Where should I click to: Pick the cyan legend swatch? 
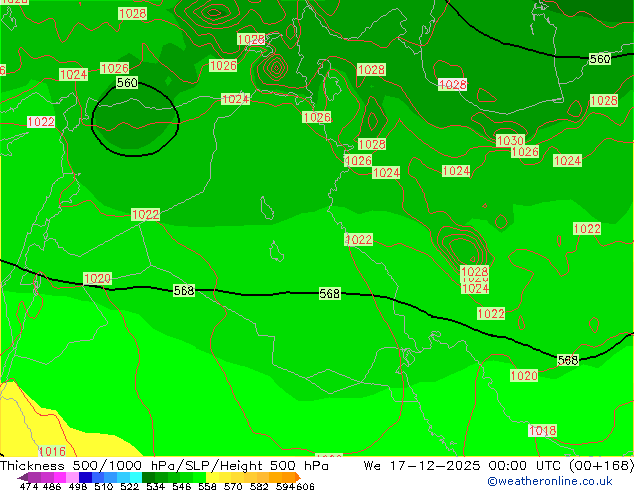point(136,477)
